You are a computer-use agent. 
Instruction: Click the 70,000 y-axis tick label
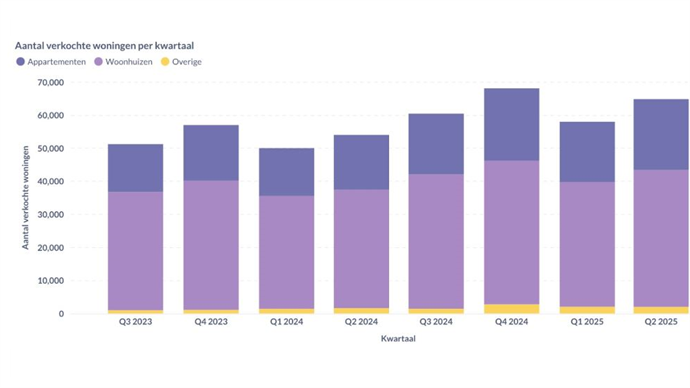coord(51,83)
